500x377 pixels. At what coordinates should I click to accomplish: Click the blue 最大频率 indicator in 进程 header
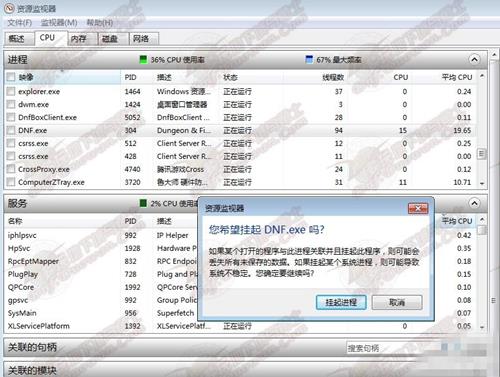click(x=309, y=59)
